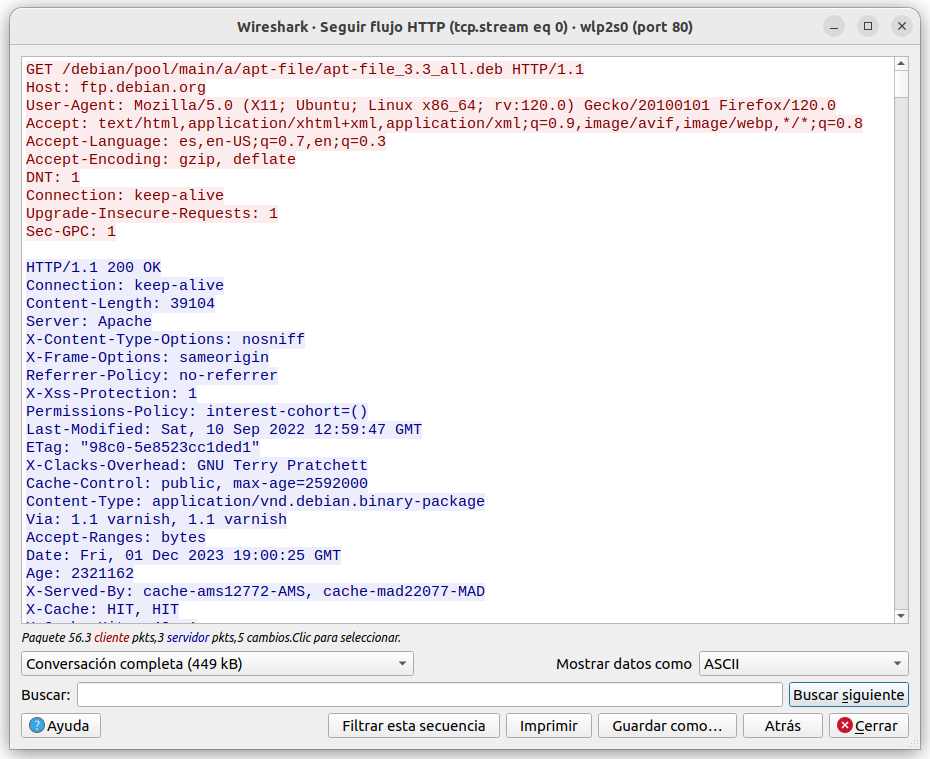Image resolution: width=930 pixels, height=759 pixels.
Task: Select Accept-Ranges: bytes line
Action: 116,537
